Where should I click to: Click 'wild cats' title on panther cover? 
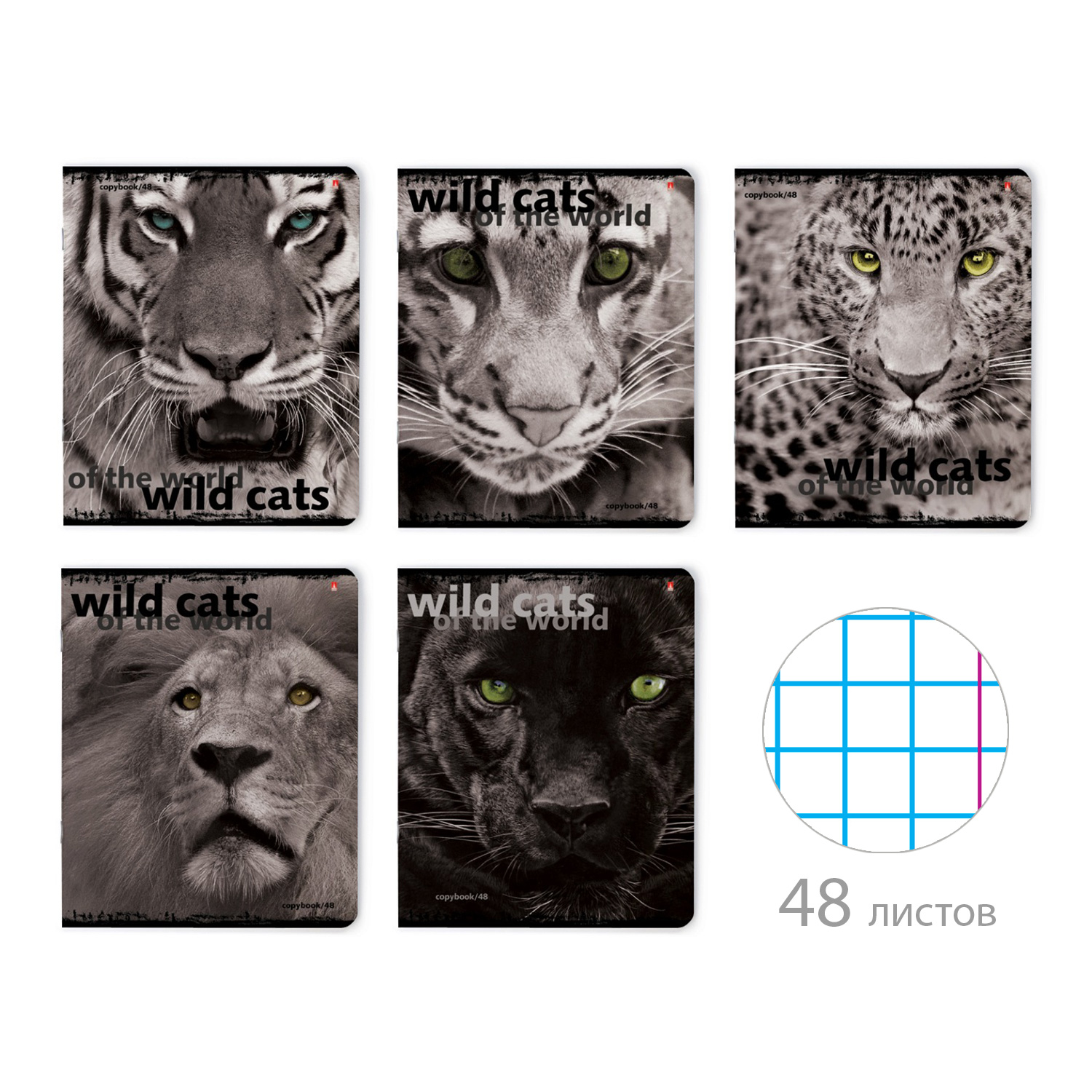(502, 602)
